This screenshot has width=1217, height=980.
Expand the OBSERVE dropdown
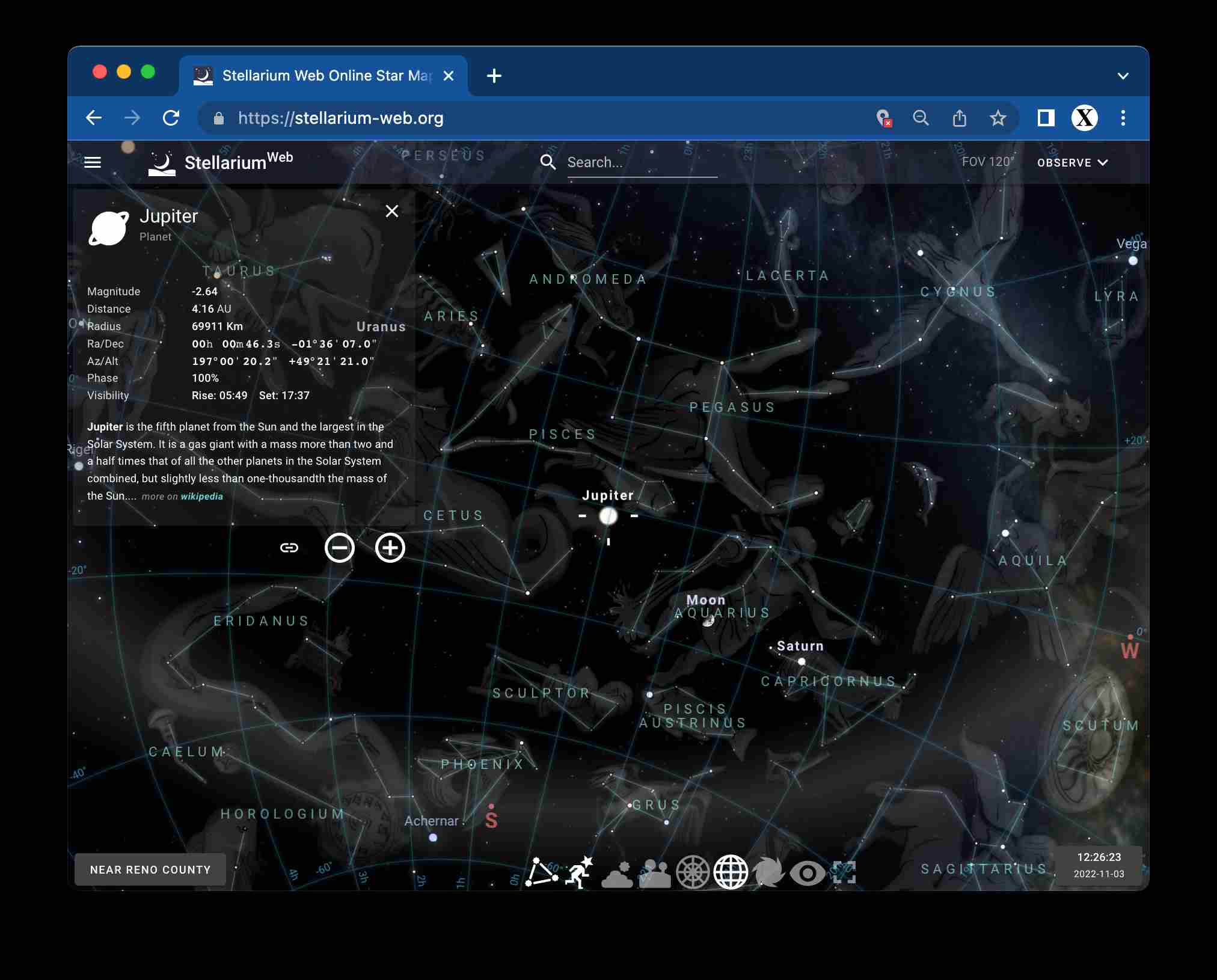click(x=1072, y=162)
